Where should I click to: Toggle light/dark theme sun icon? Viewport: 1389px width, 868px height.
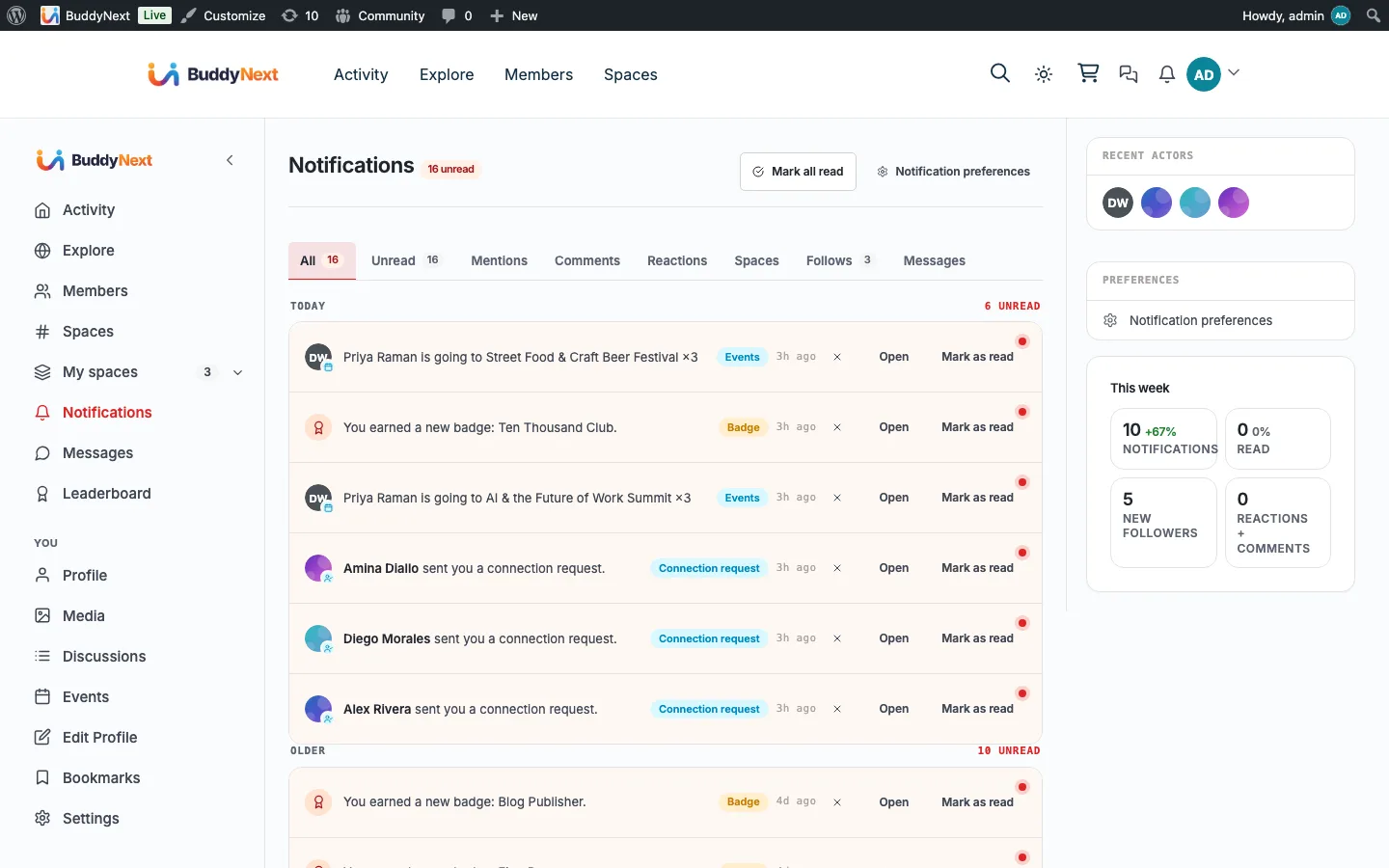1044,74
